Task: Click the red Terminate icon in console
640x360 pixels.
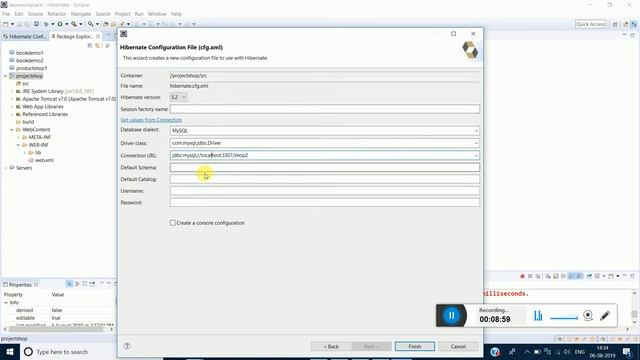Action: click(522, 276)
